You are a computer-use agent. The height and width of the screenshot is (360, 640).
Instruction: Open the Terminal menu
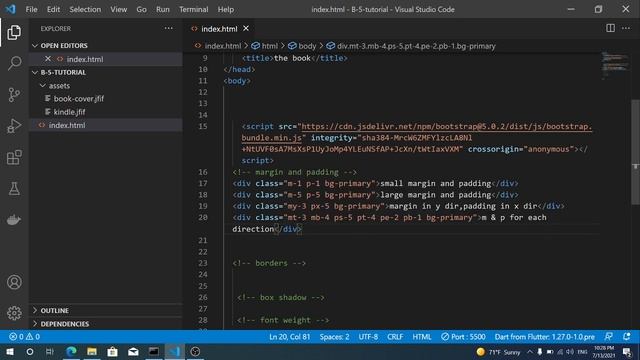point(193,9)
